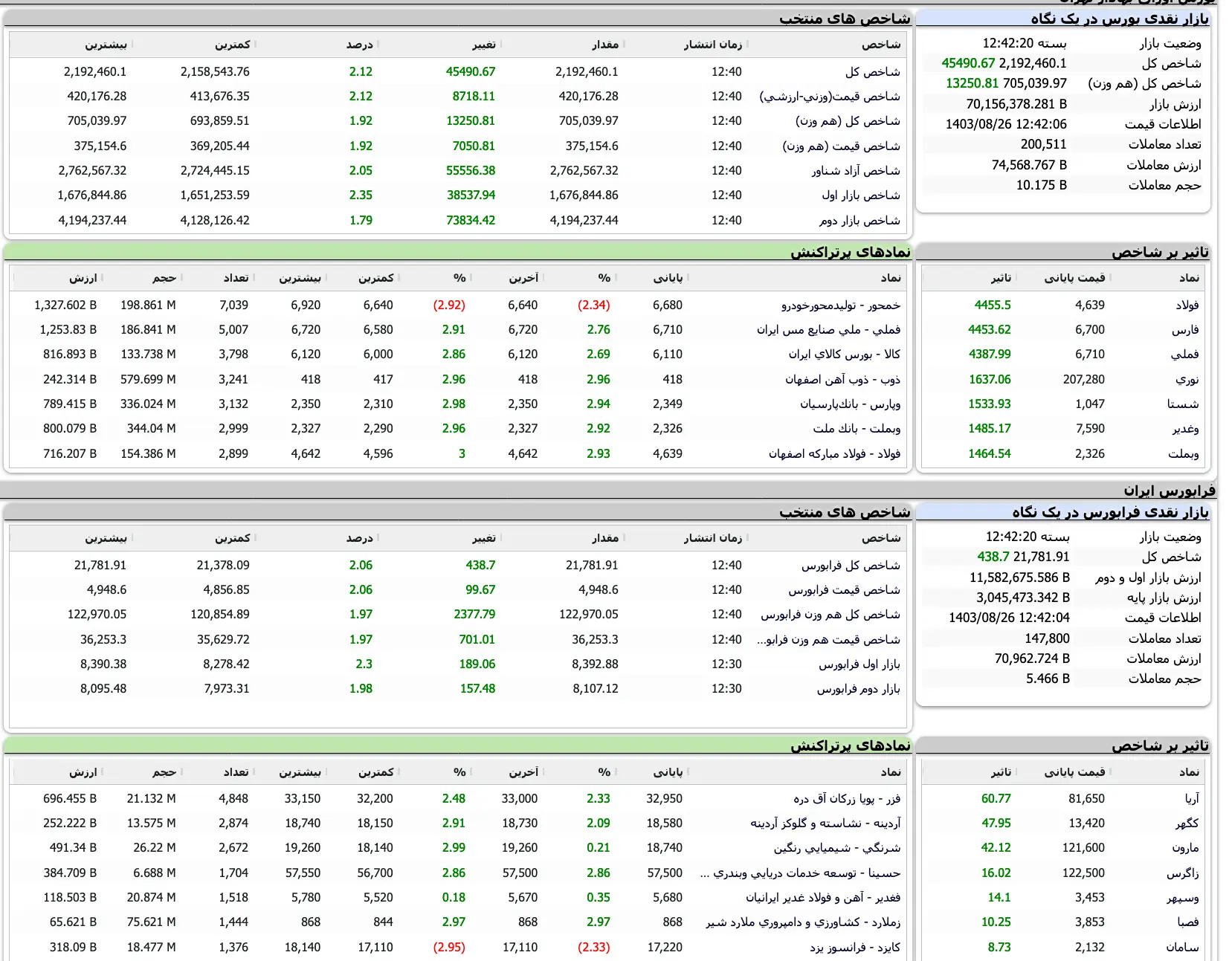Sort bourse index impact table by تاثير header
The height and width of the screenshot is (961, 1232).
tap(1001, 278)
